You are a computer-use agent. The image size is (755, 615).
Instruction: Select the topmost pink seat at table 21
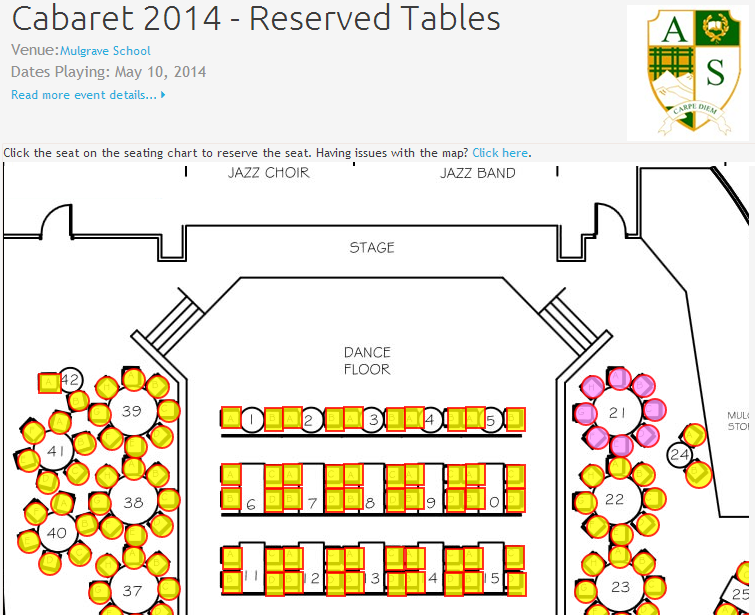619,378
